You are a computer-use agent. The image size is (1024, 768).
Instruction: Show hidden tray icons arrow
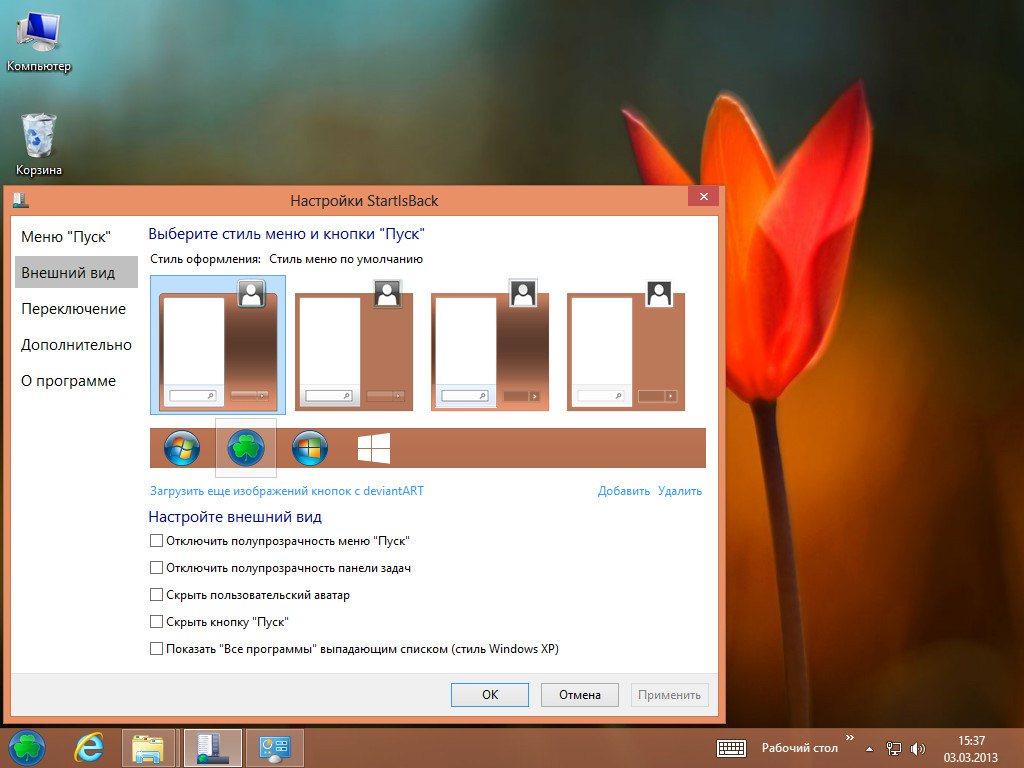pos(869,749)
